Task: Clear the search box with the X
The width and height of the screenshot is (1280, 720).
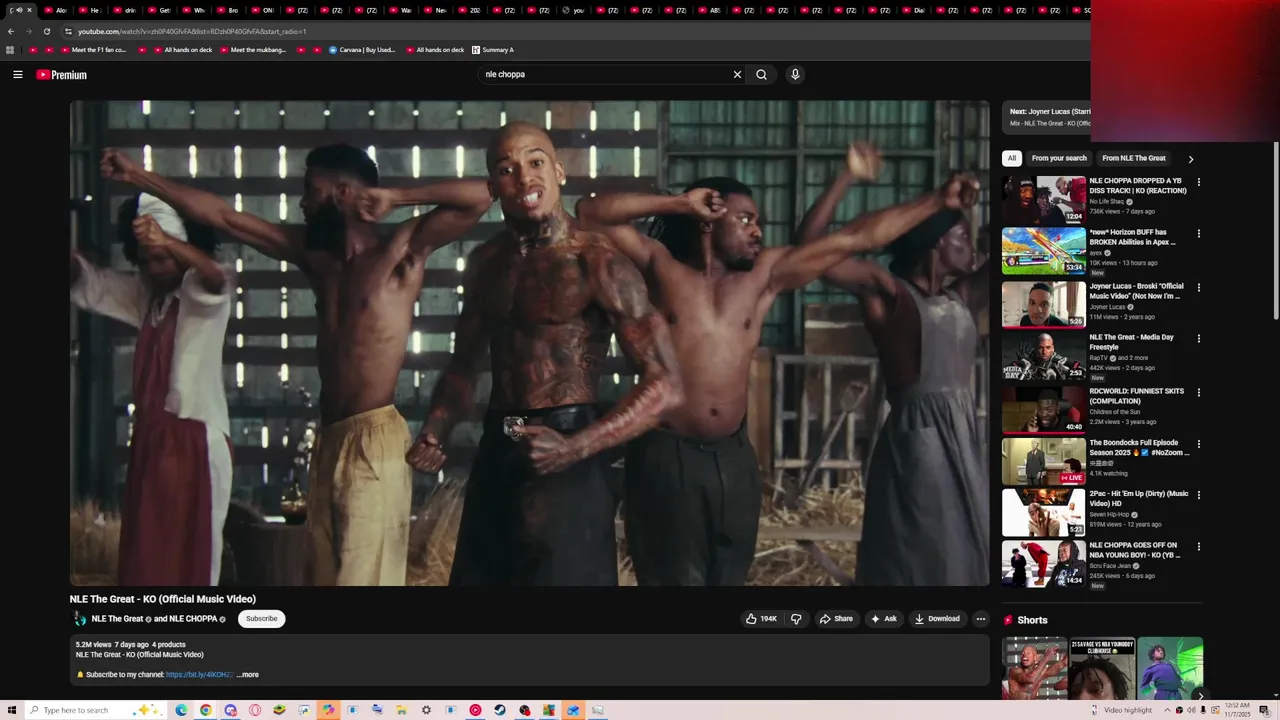Action: click(x=737, y=74)
